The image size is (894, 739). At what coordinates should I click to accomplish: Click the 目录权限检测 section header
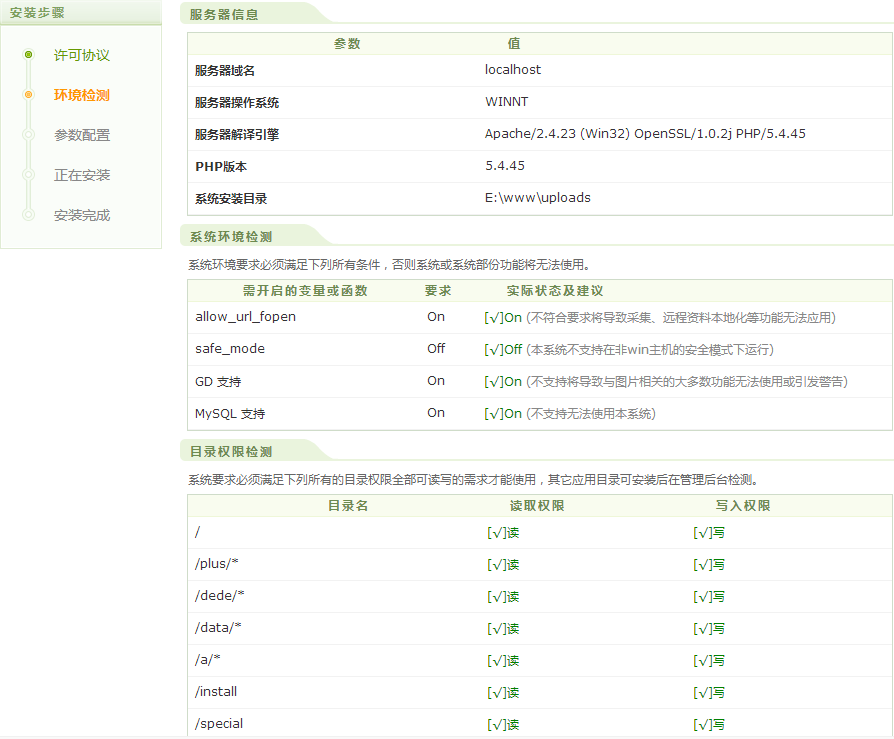pos(231,452)
